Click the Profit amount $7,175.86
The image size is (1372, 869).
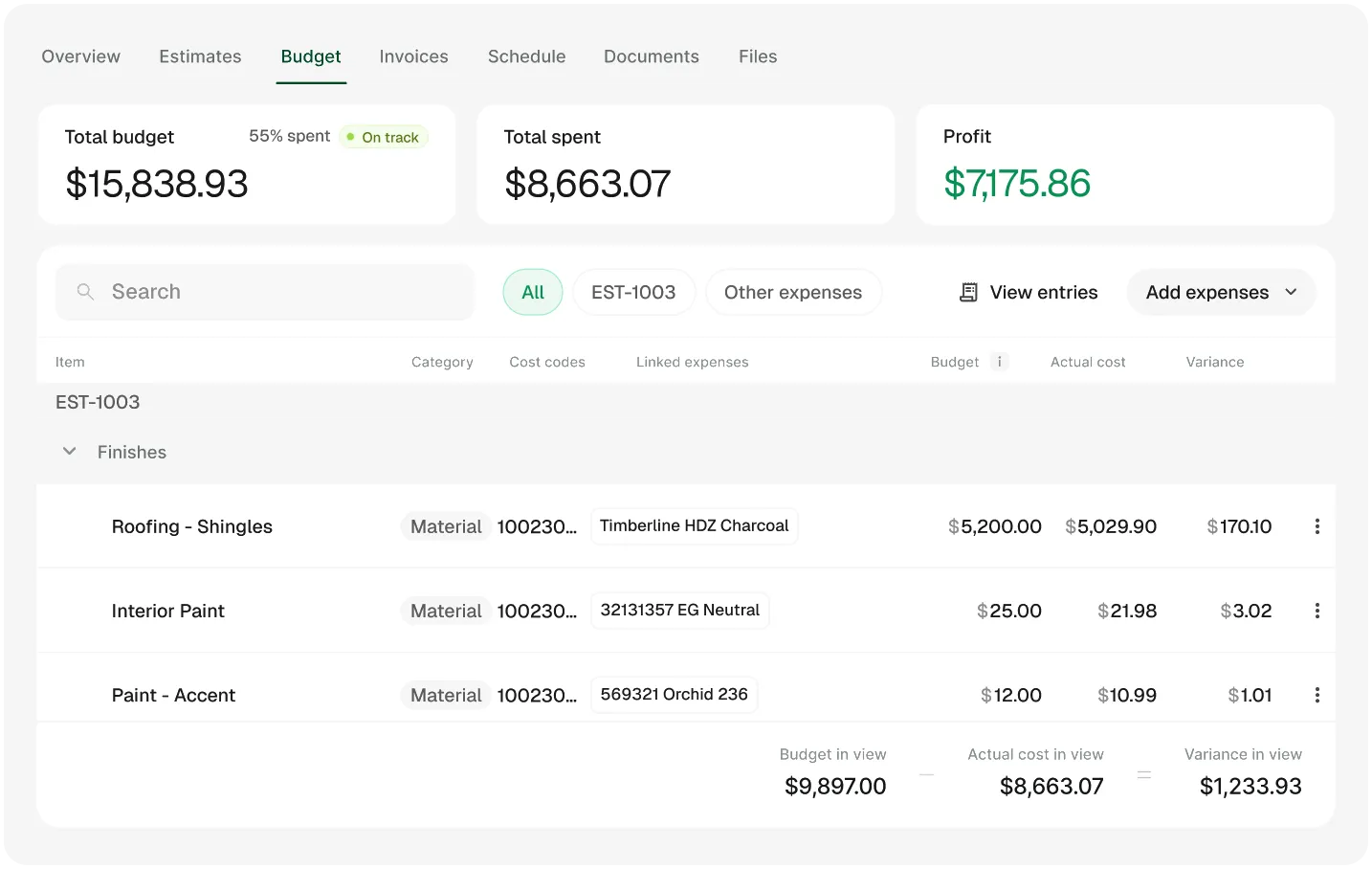coord(1017,184)
